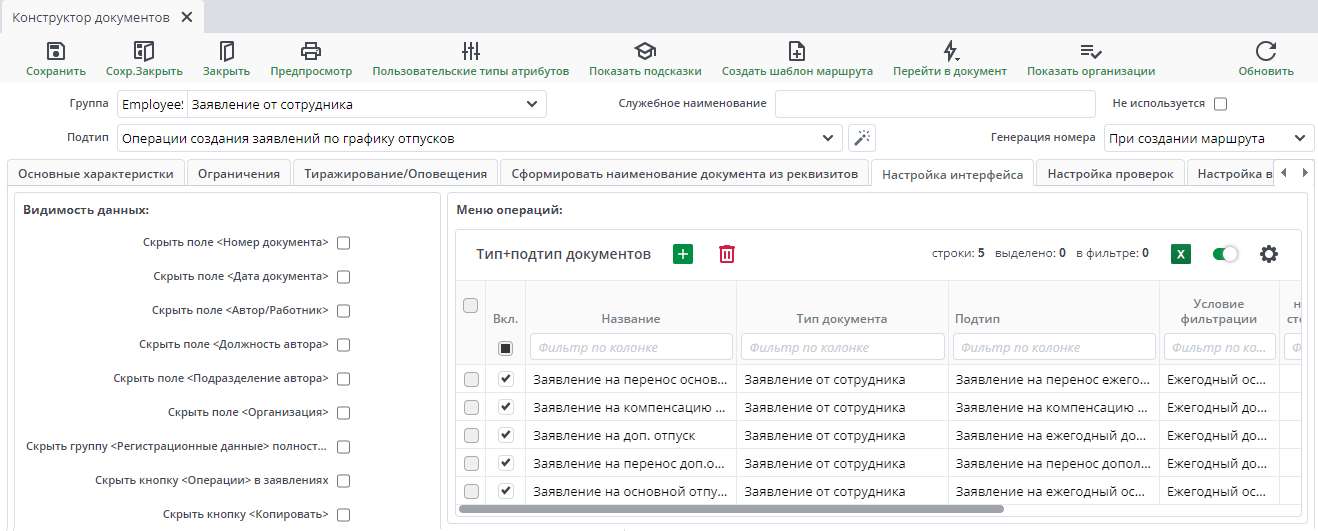
Task: Expand the Группа dropdown
Action: pyautogui.click(x=530, y=104)
